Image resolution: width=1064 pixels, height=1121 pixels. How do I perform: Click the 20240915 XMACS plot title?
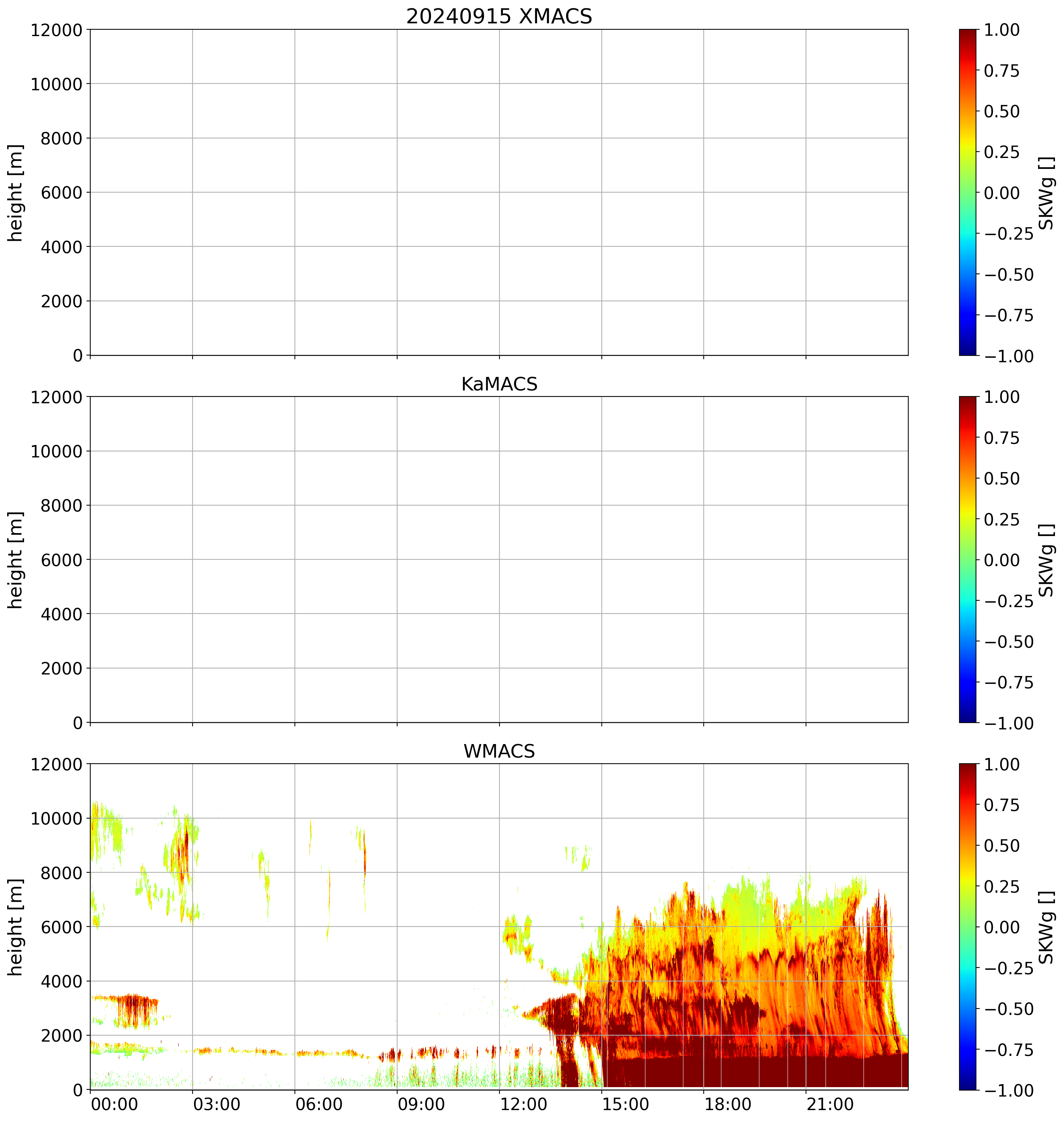coord(499,17)
